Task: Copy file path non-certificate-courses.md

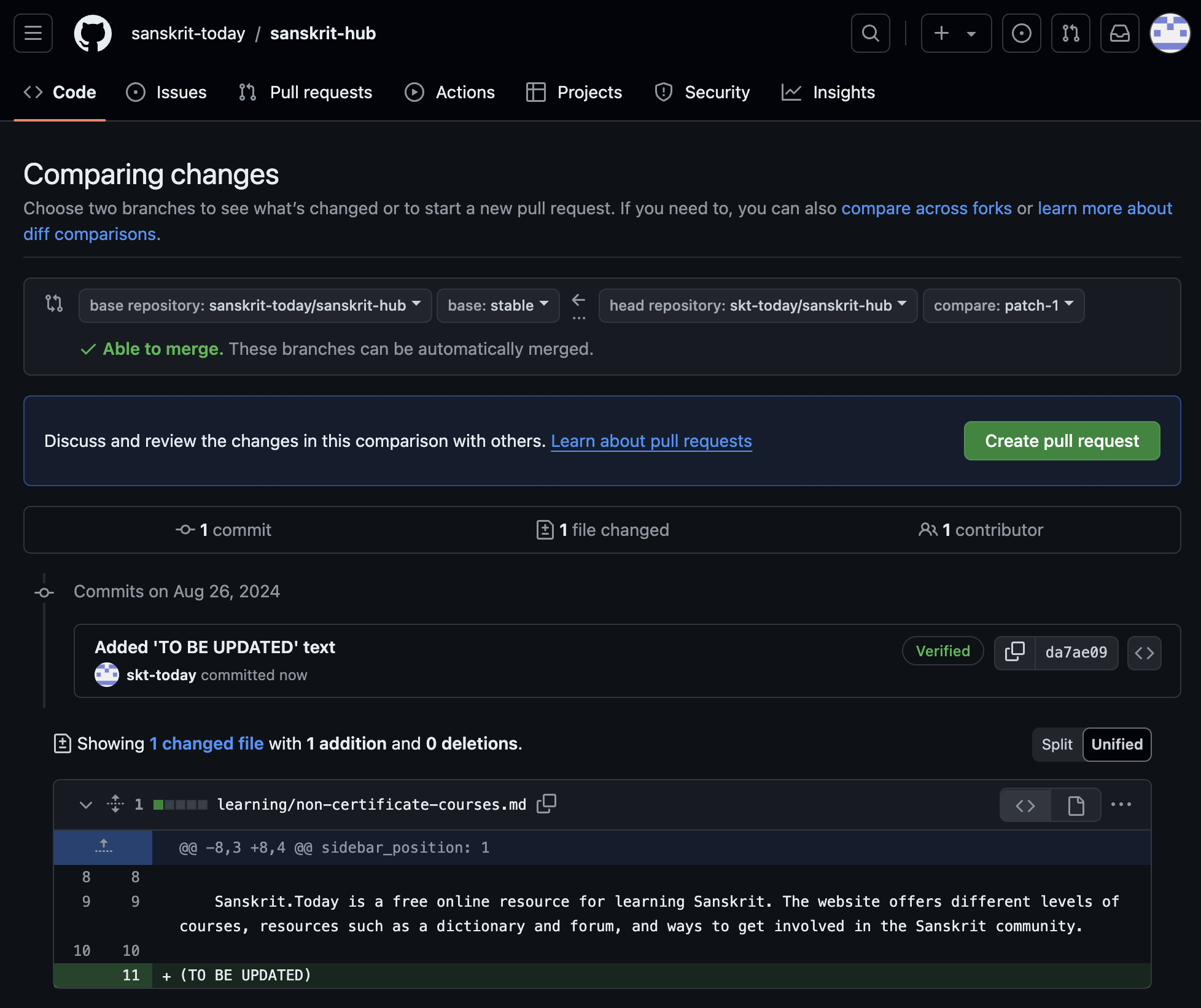Action: point(546,804)
